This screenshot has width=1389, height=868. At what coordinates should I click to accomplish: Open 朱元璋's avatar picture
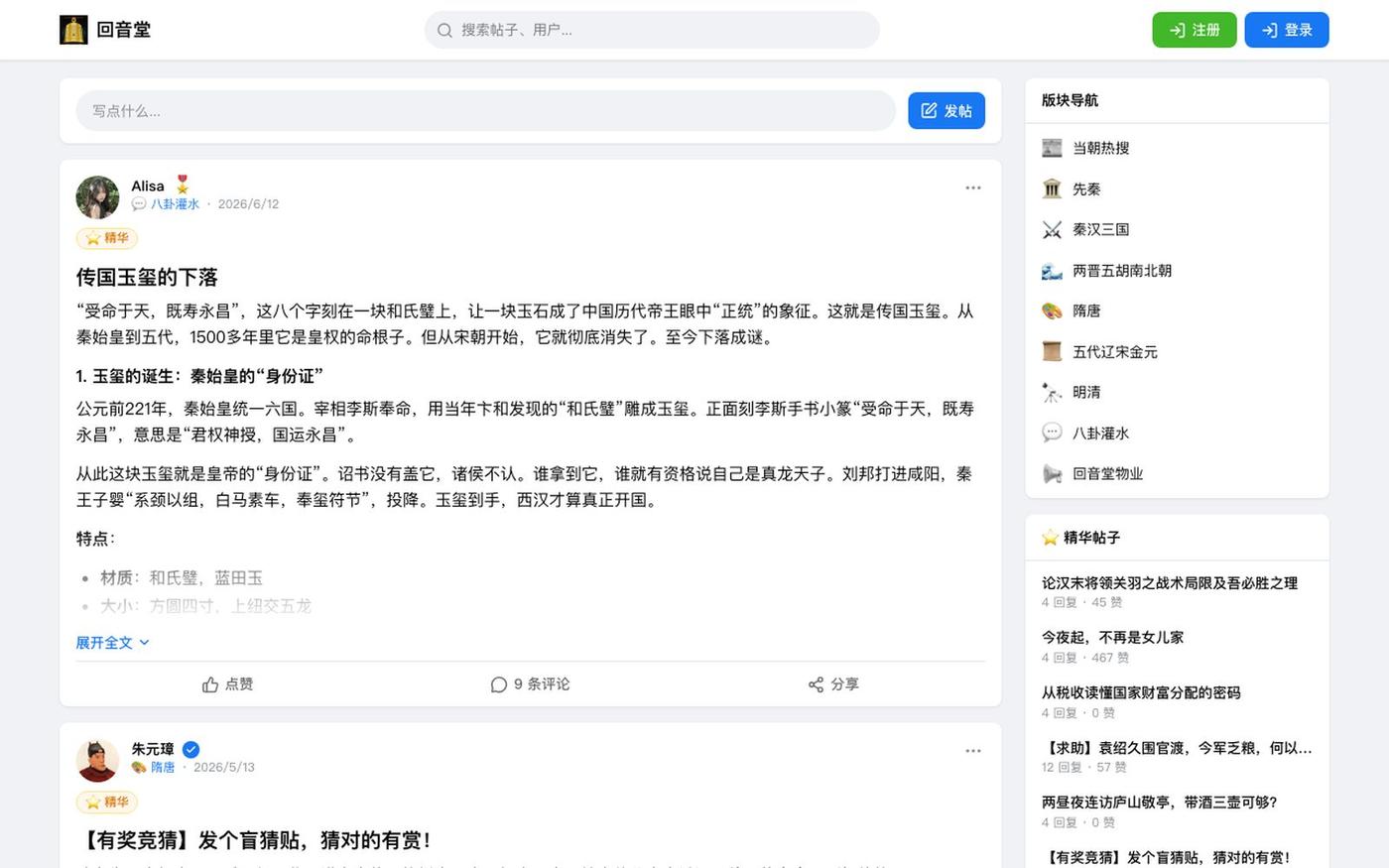(x=97, y=761)
